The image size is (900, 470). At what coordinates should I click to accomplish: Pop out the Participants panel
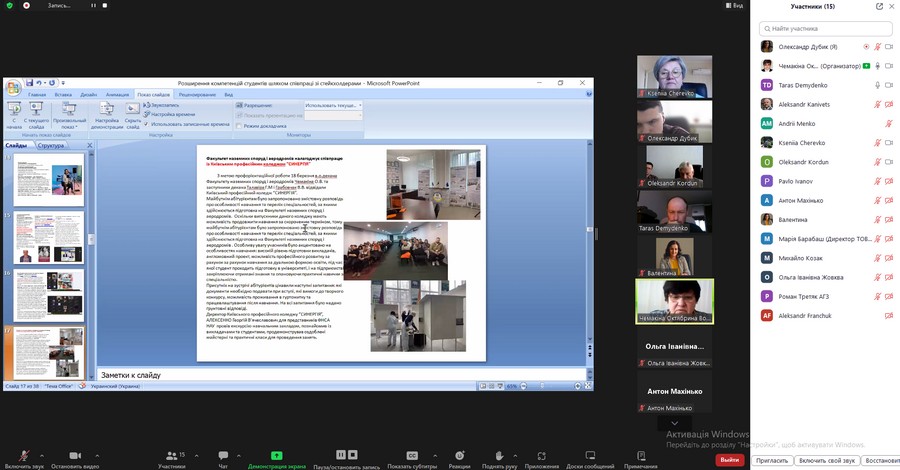coord(878,6)
